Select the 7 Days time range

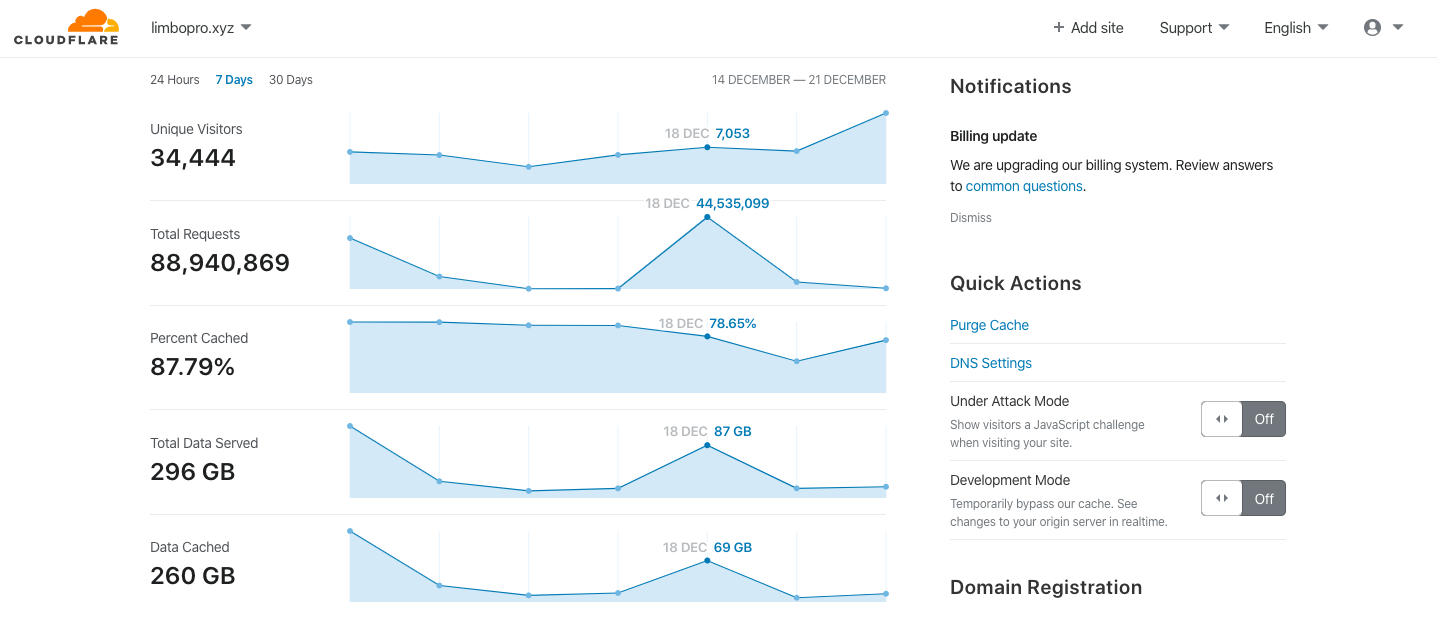click(x=234, y=80)
